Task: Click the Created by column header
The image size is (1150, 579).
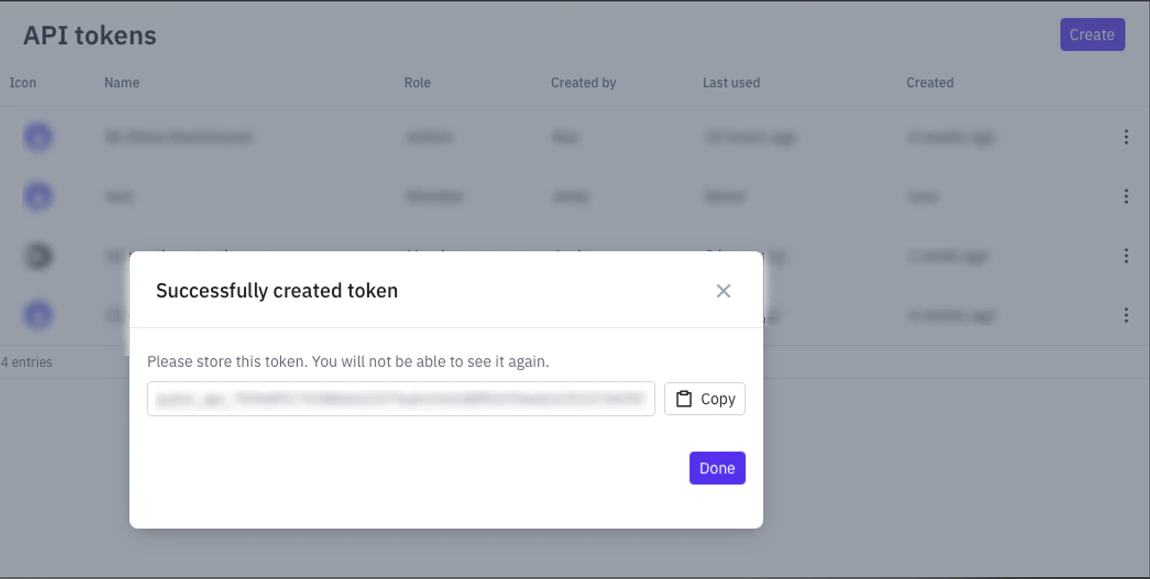Action: [x=583, y=83]
